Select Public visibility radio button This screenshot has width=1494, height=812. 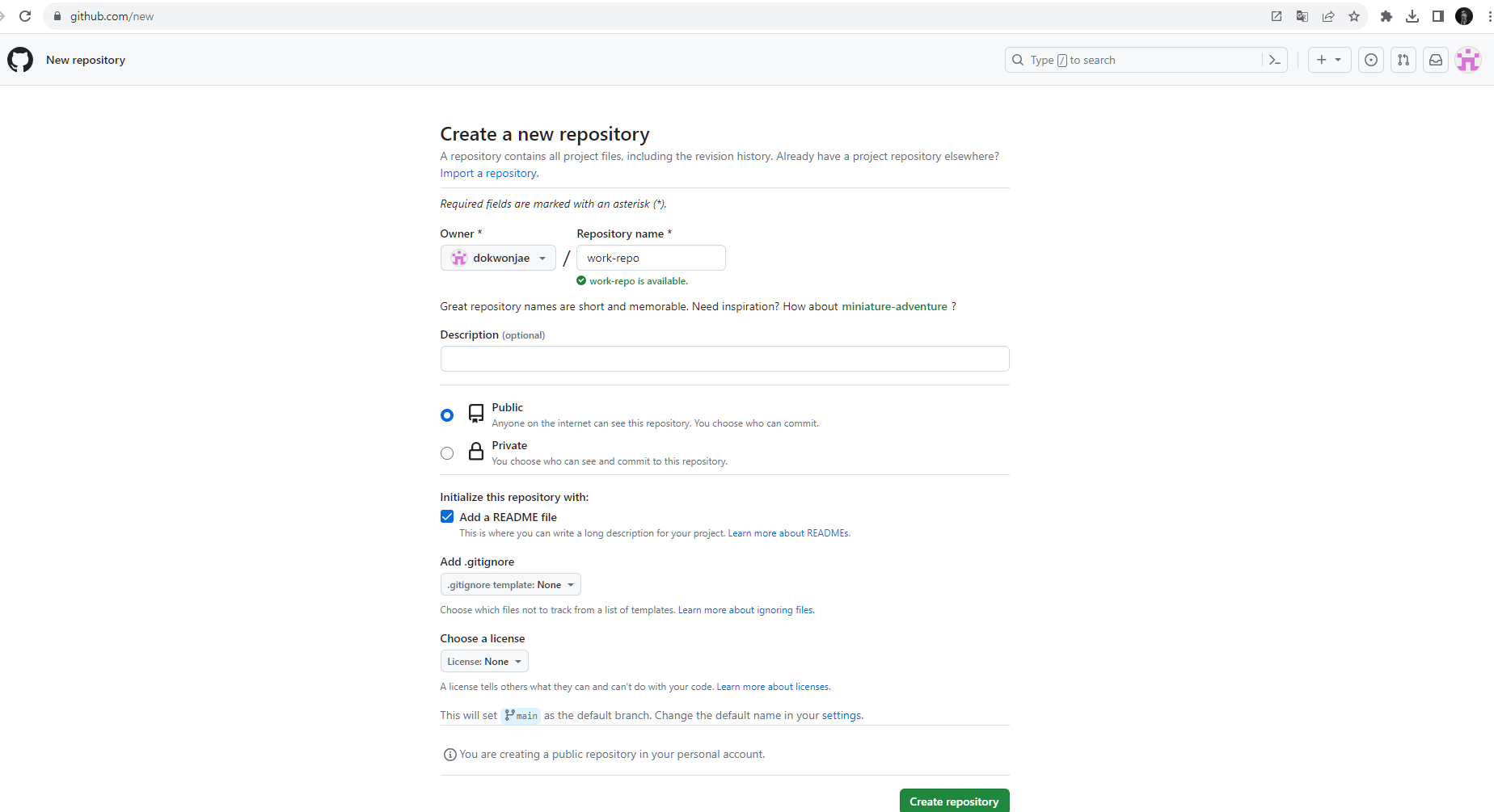pos(447,415)
